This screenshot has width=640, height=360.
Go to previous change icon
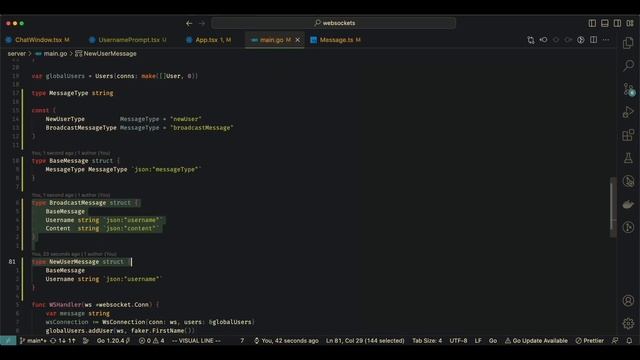[x=543, y=40]
